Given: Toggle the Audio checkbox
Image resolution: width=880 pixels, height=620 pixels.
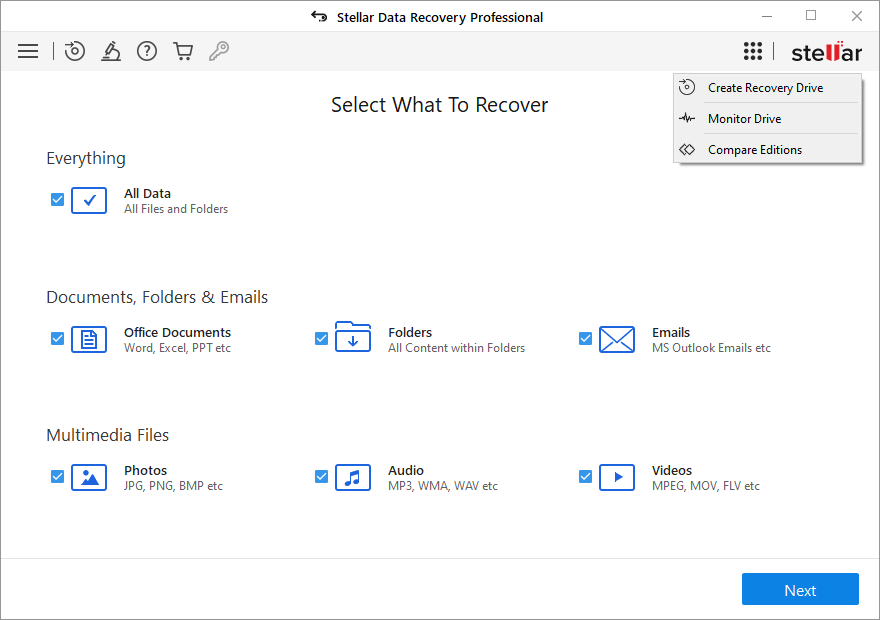Looking at the screenshot, I should (322, 477).
